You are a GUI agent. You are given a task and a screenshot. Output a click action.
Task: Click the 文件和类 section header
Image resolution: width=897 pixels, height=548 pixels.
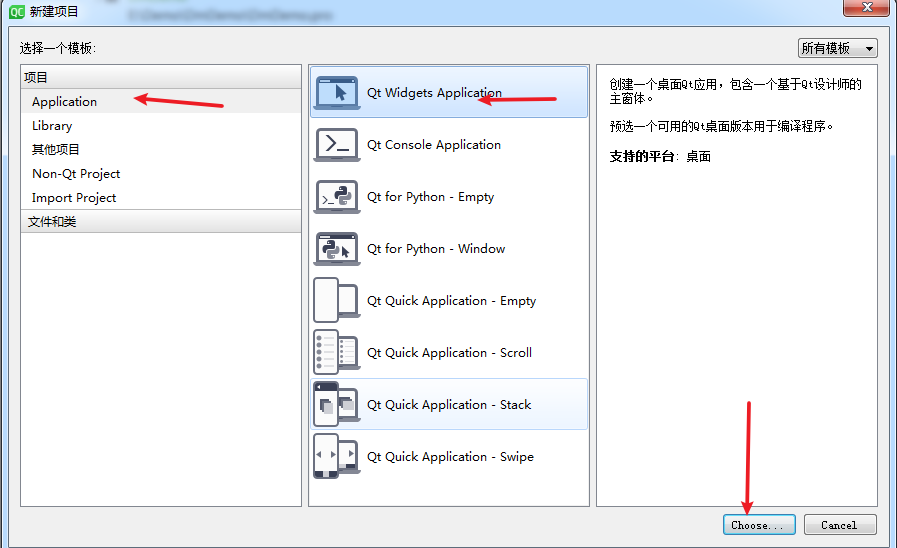click(161, 221)
